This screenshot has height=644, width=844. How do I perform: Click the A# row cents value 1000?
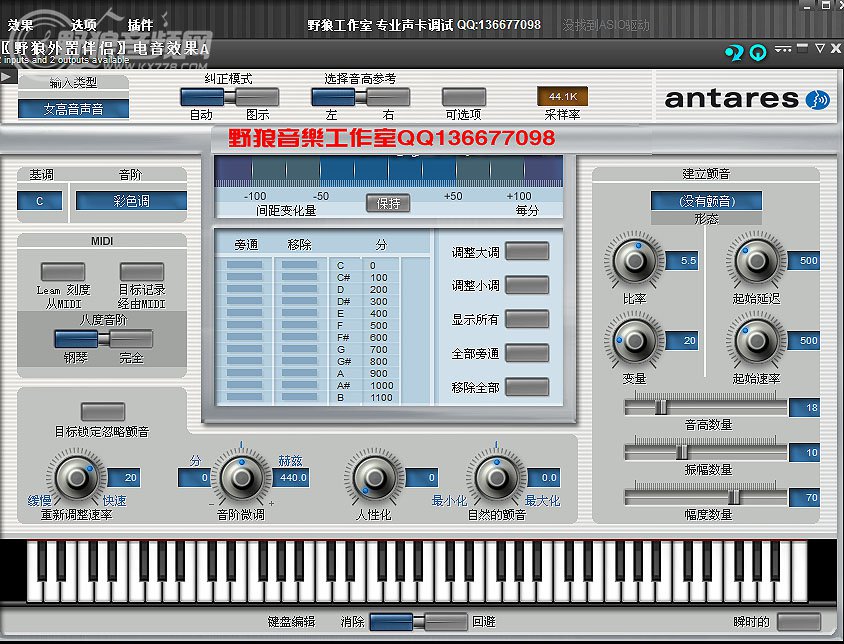(382, 386)
